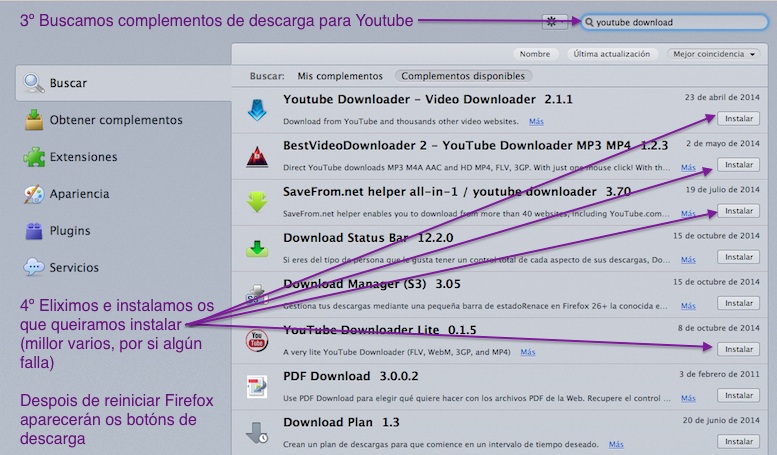Screen dimensions: 777x455
Task: Open the Servicios chat bubble icon
Action: 34,267
